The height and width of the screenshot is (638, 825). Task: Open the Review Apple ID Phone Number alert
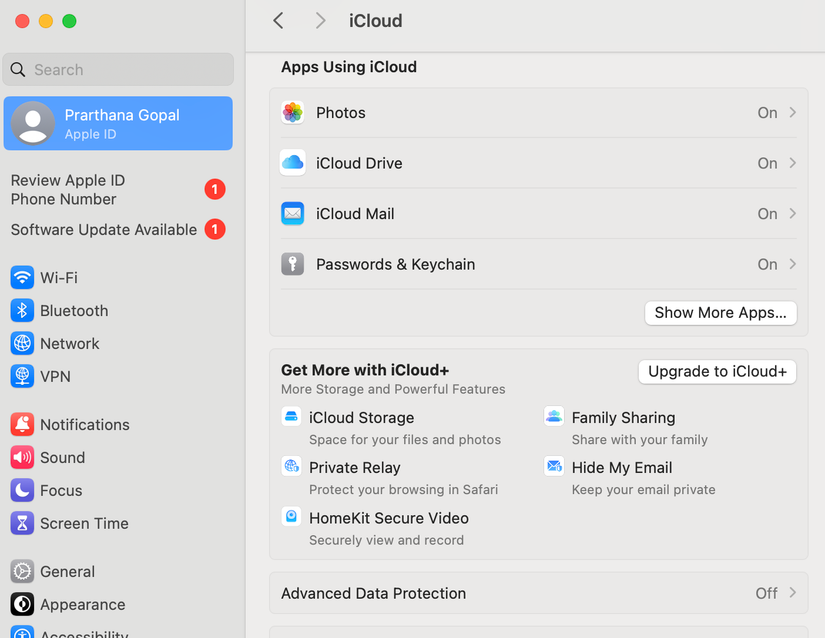pos(67,189)
